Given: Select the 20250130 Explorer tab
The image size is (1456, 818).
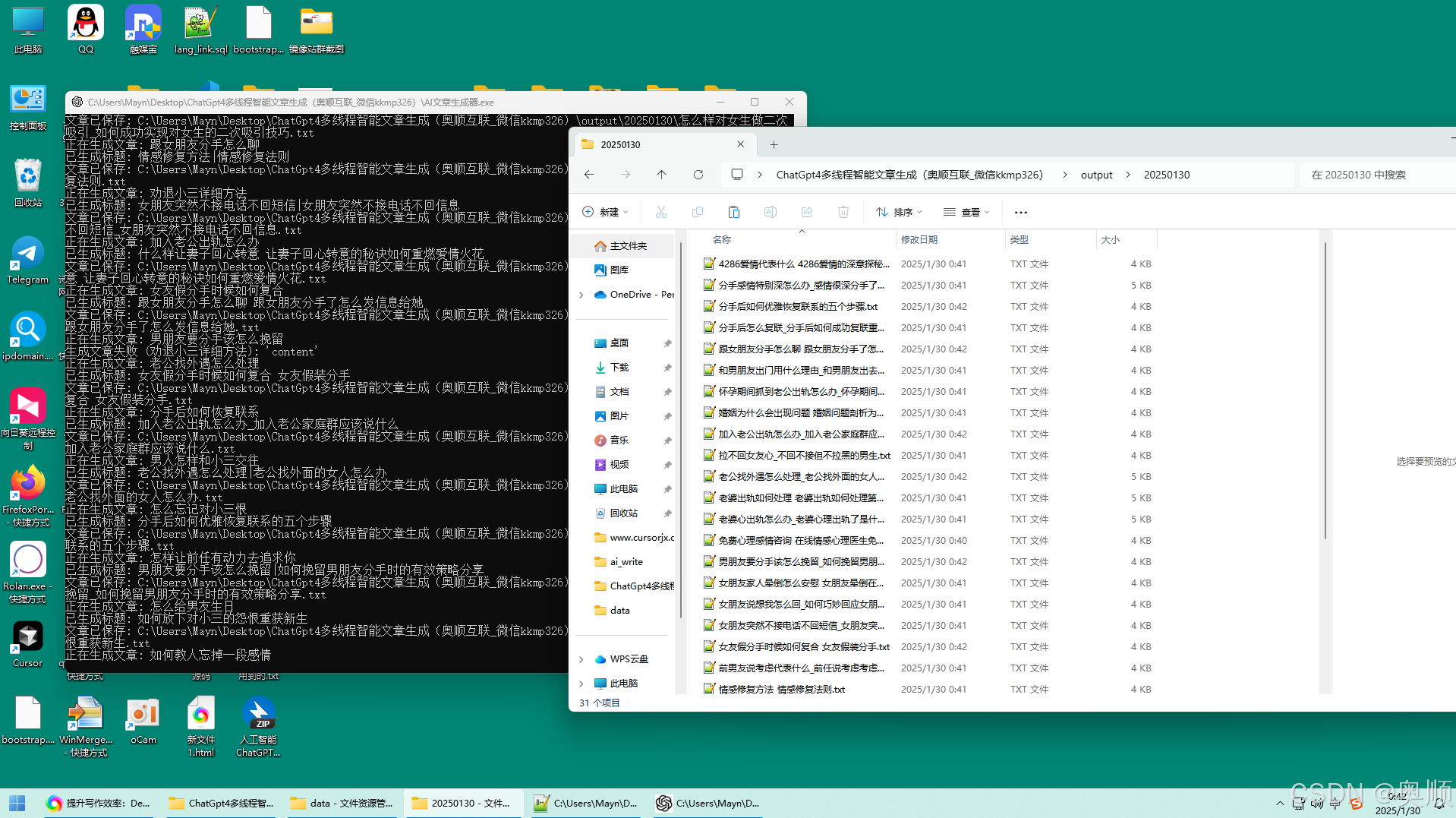Looking at the screenshot, I should pyautogui.click(x=663, y=144).
